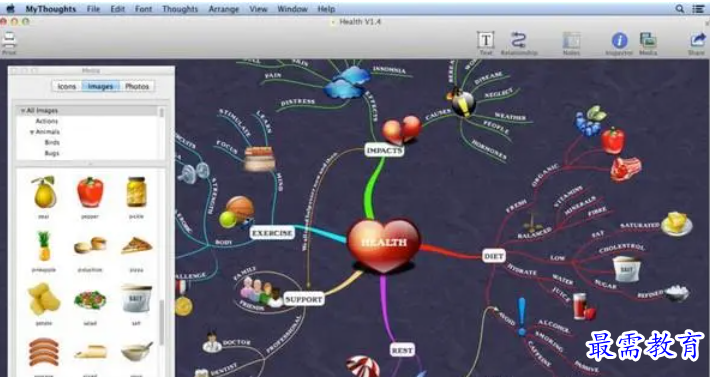Pick the bread rolls image in Media panel
Viewport: 710px width, 377px height.
pyautogui.click(x=90, y=246)
